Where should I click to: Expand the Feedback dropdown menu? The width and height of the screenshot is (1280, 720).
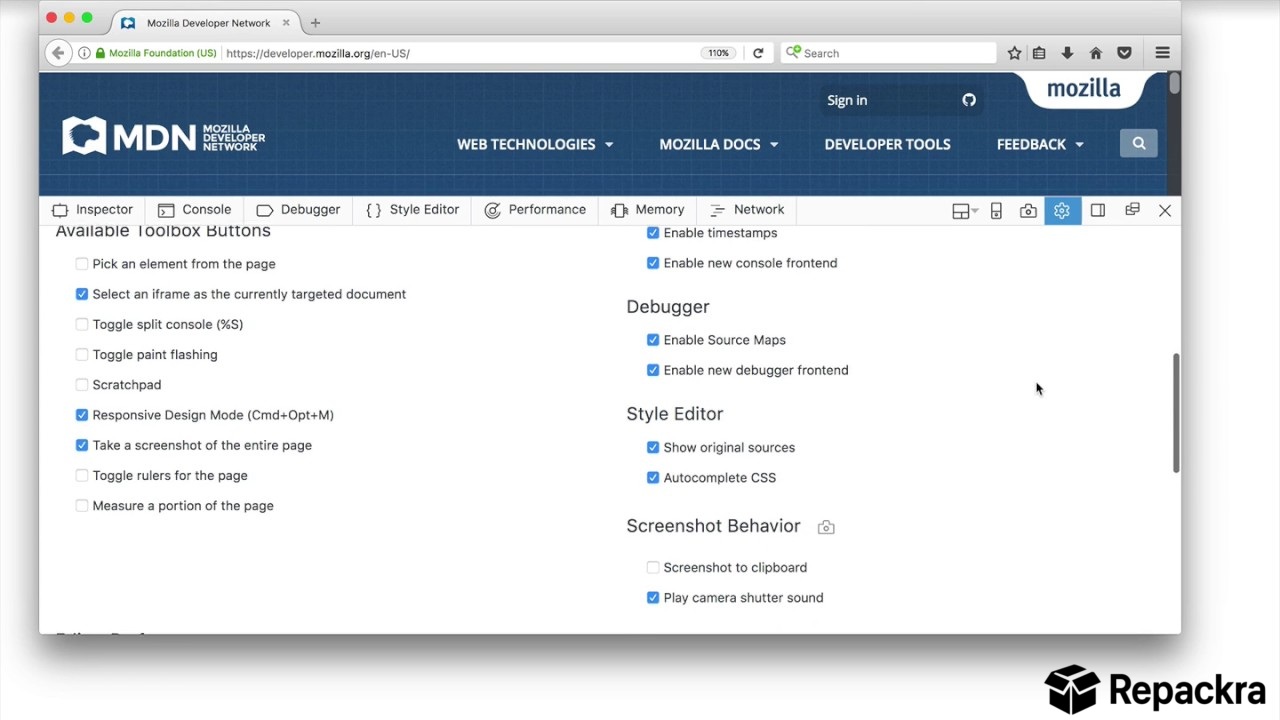1040,144
